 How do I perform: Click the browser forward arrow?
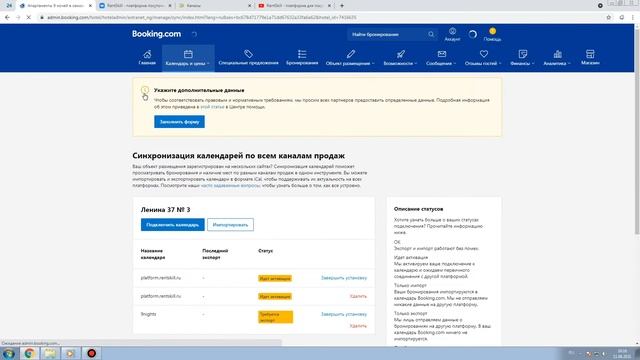click(x=18, y=18)
